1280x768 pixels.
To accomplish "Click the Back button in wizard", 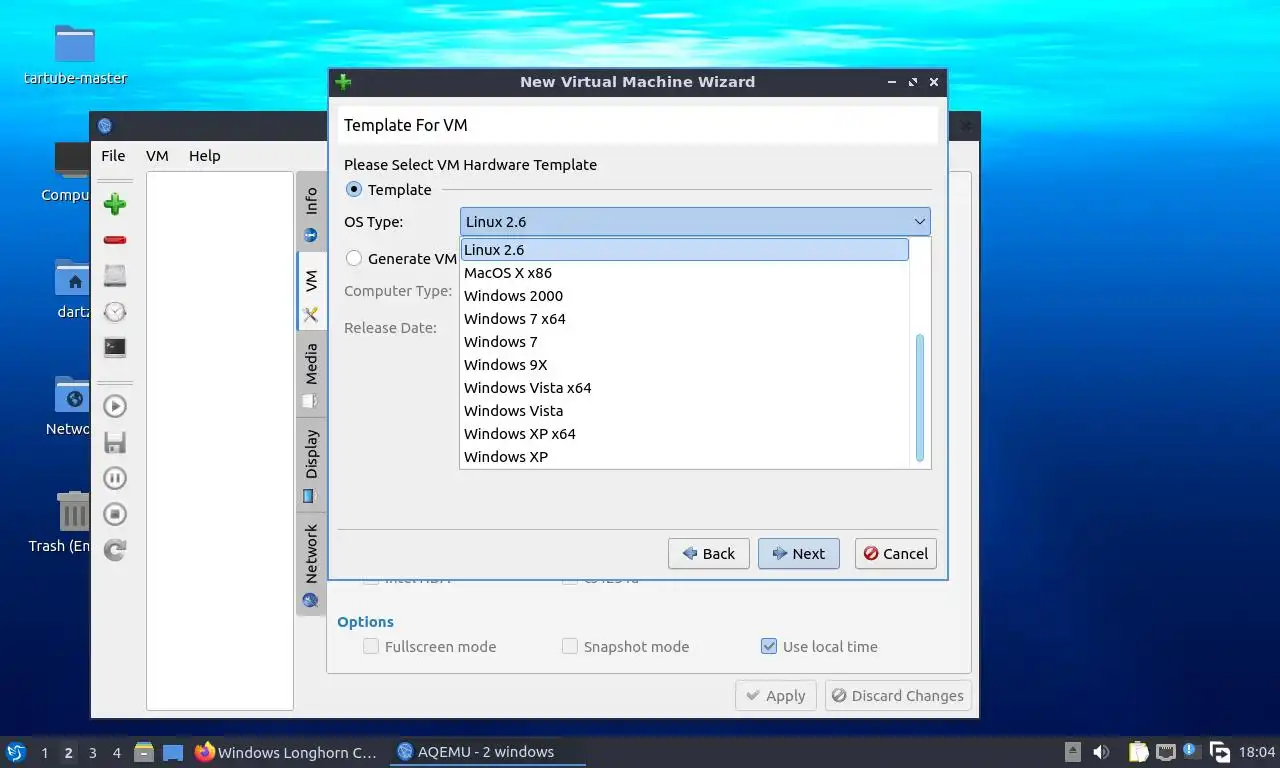I will click(x=709, y=553).
